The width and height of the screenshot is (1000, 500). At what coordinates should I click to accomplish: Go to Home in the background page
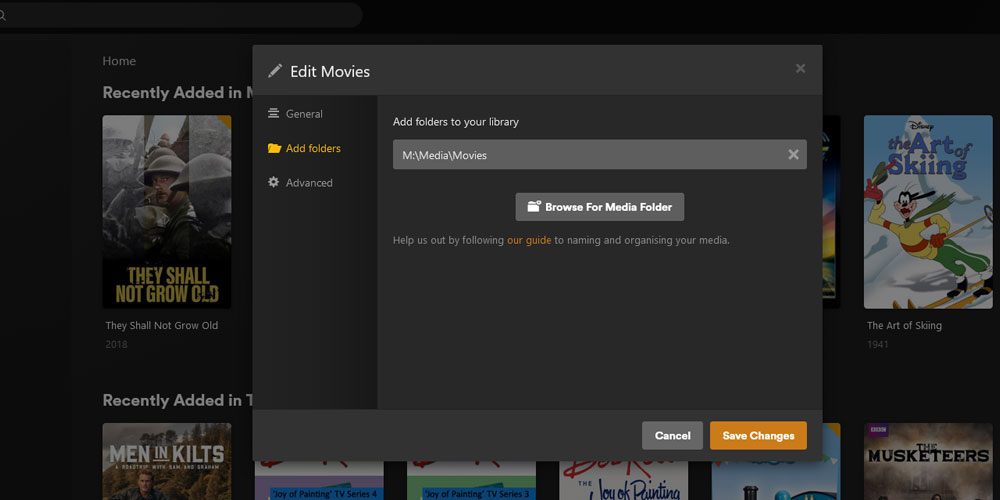coord(119,61)
